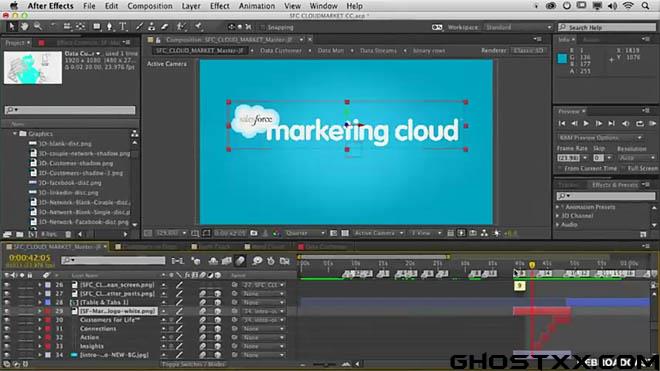Switch to the Effects & Presets tab
Screen dimensions: 660x371
615,185
